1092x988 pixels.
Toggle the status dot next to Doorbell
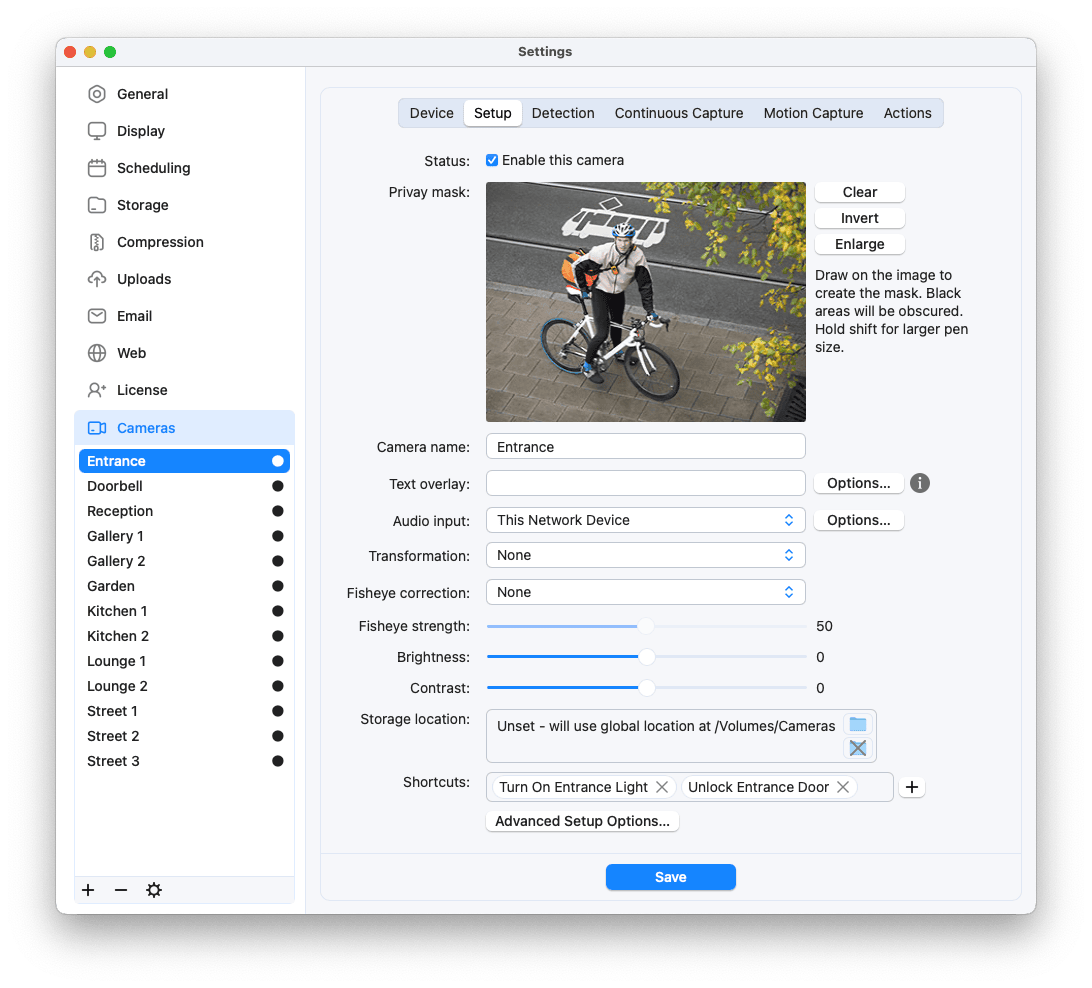(x=277, y=486)
